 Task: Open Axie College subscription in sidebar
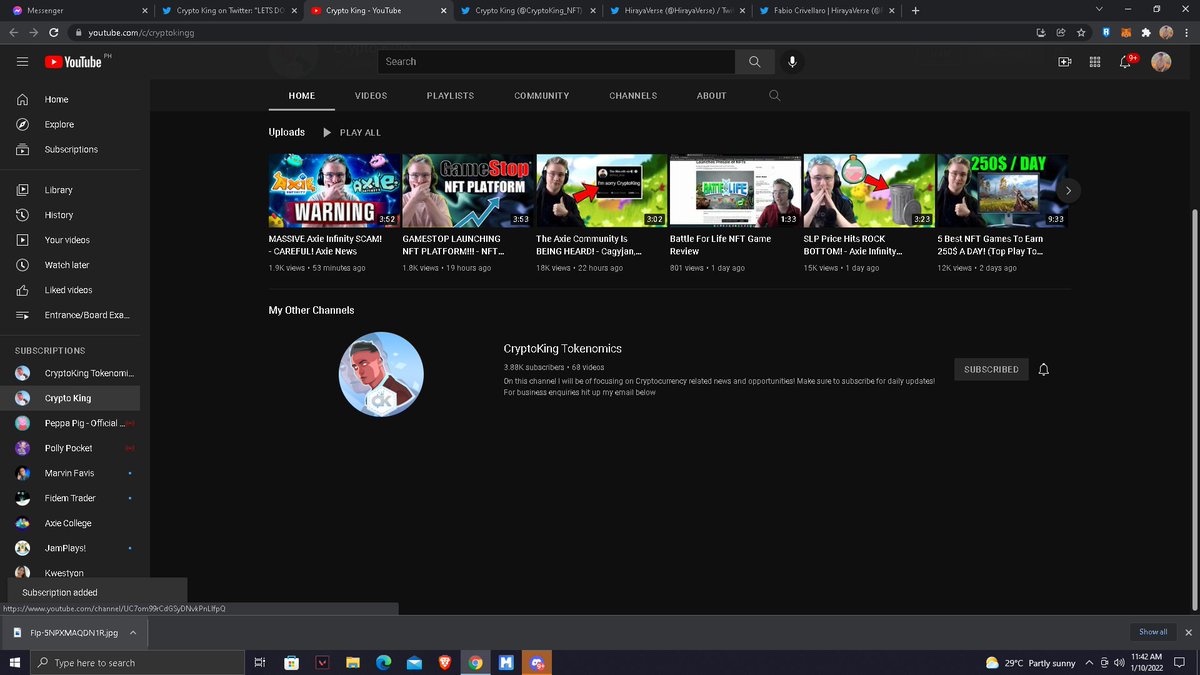pos(70,523)
